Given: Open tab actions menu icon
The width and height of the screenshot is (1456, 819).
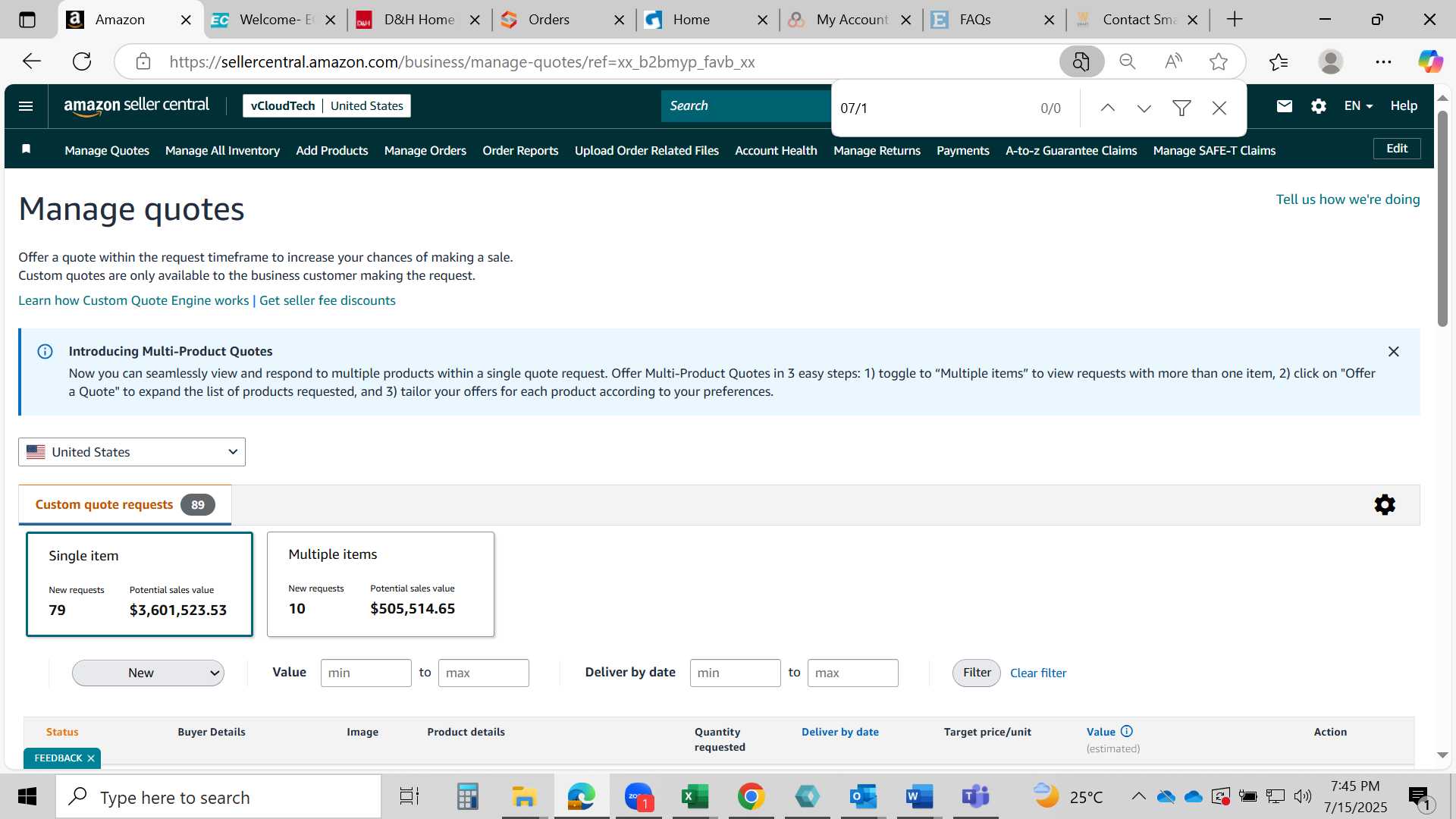Looking at the screenshot, I should pos(27,20).
